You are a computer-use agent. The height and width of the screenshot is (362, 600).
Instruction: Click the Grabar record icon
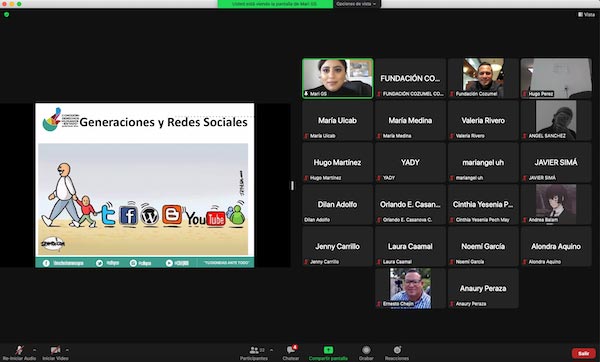point(366,350)
